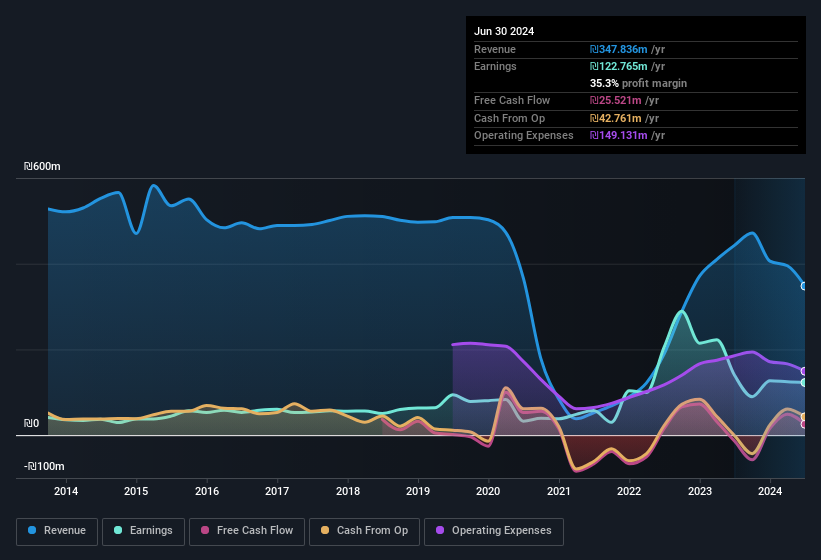Click the Jun 30 2024 tooltip date

pyautogui.click(x=504, y=31)
